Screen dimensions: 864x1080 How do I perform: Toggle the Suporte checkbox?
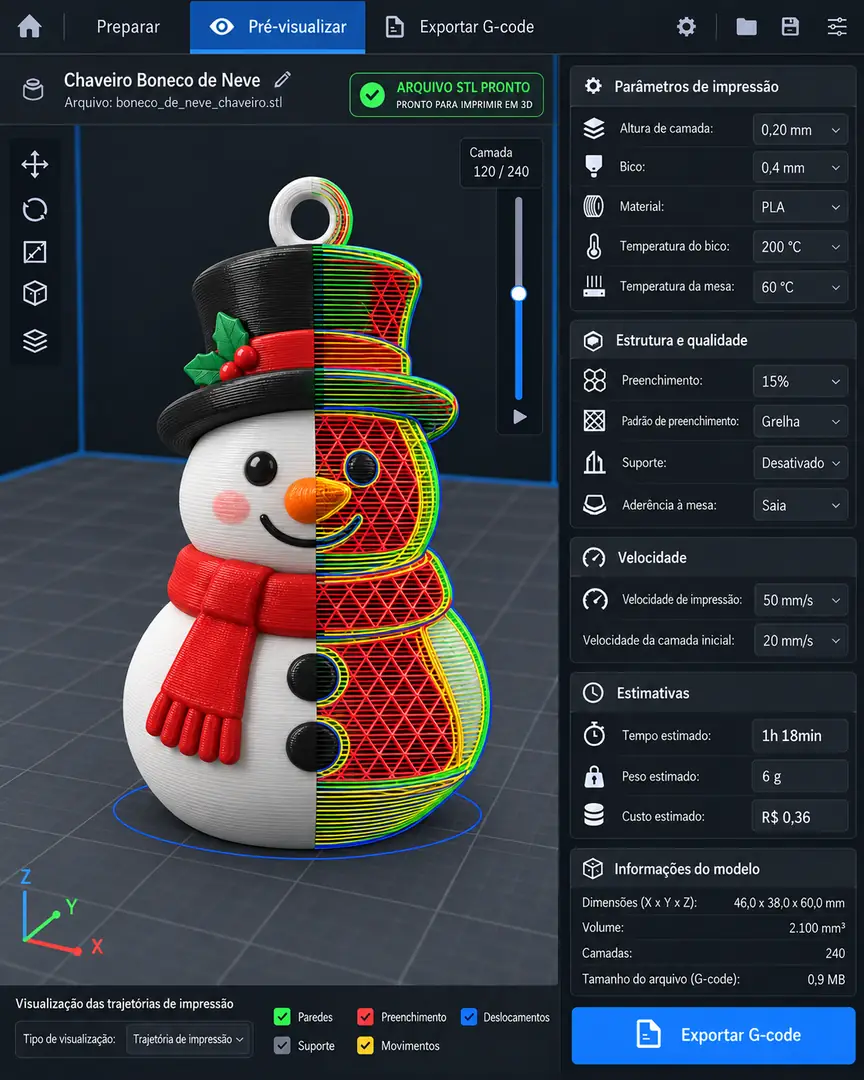click(282, 1046)
